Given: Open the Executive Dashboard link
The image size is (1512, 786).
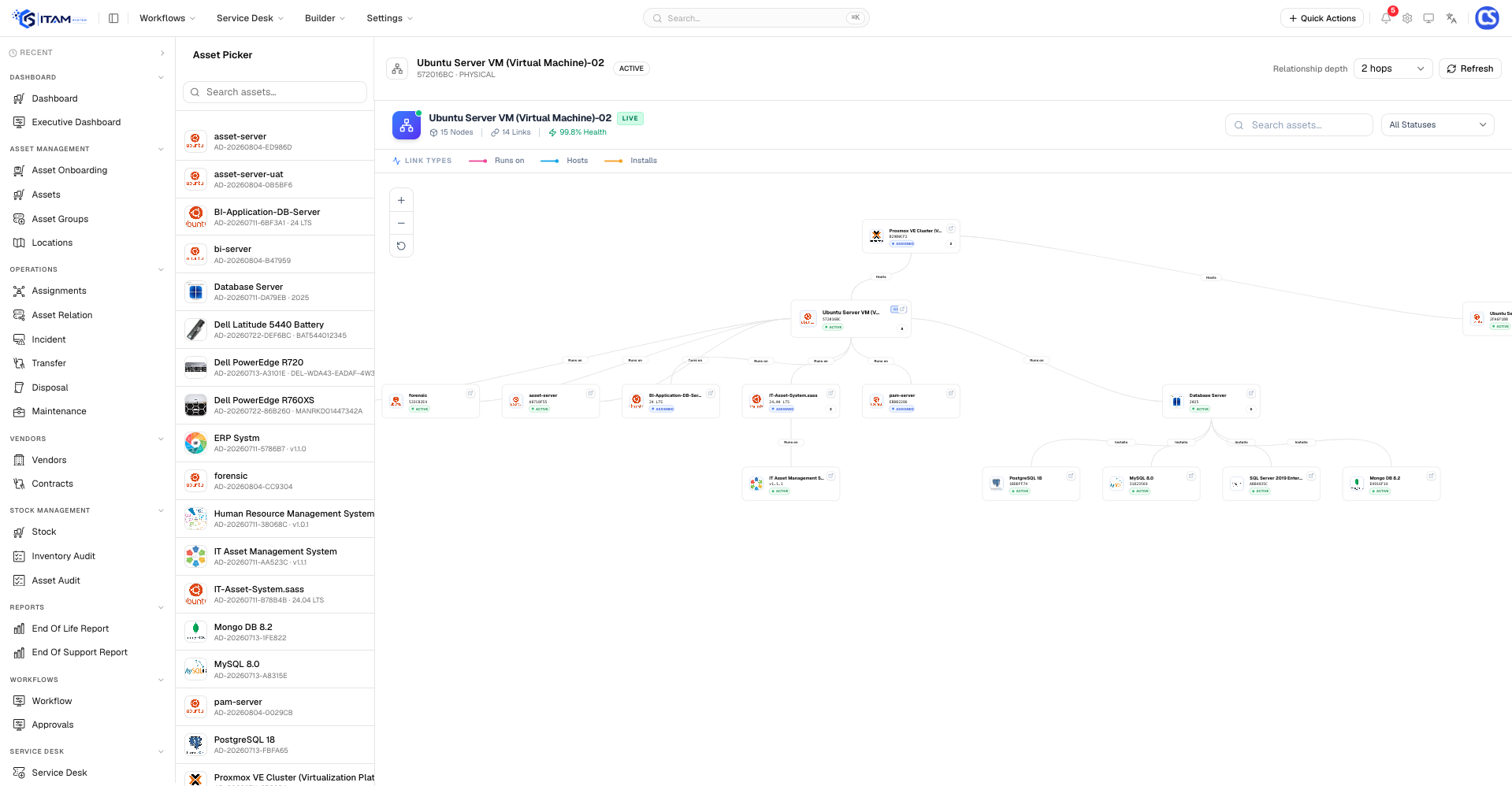Looking at the screenshot, I should (x=76, y=122).
